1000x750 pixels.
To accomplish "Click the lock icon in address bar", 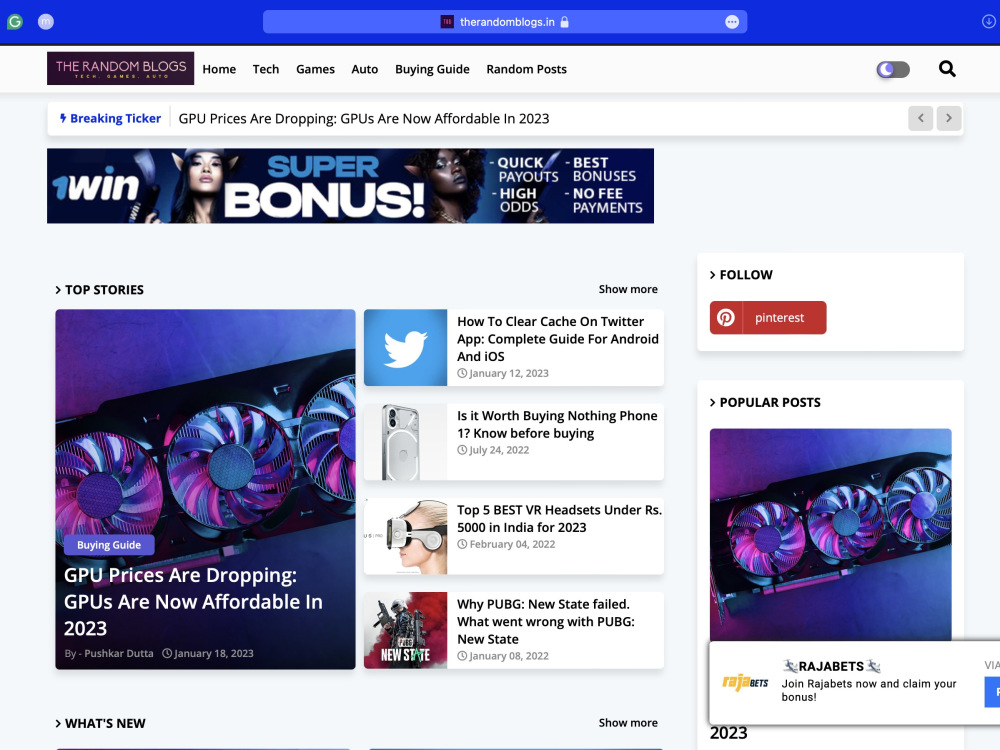I will coord(564,22).
